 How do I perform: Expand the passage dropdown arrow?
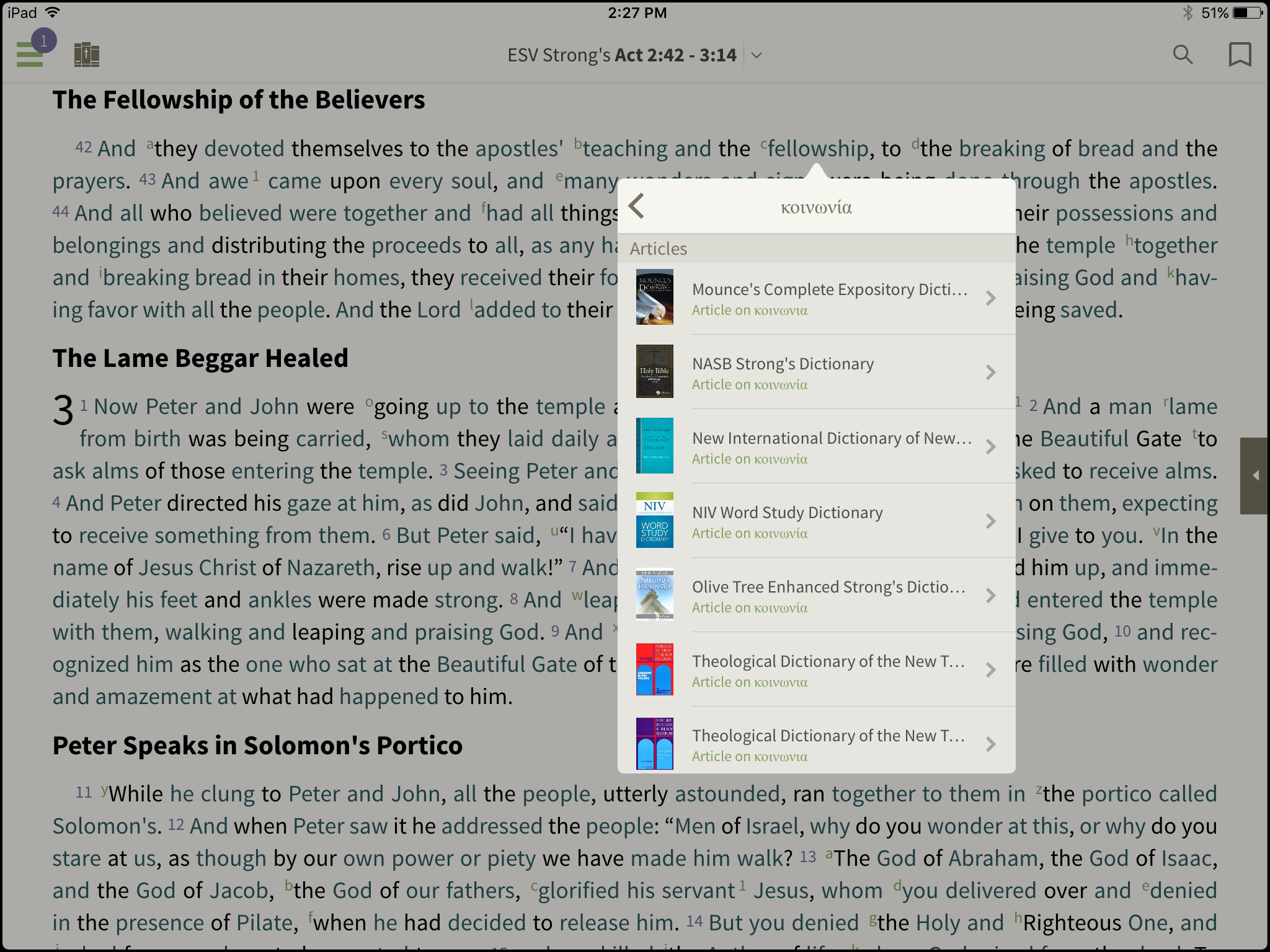pyautogui.click(x=757, y=55)
